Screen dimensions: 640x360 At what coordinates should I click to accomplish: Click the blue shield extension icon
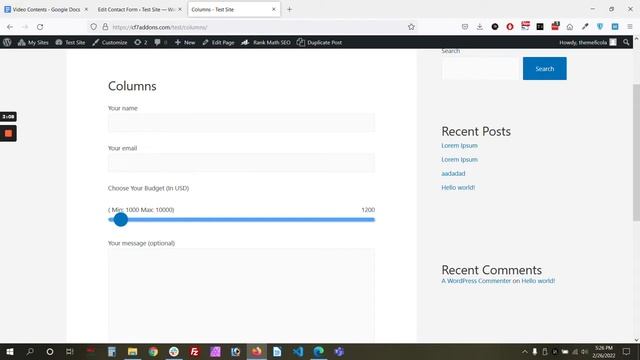tap(600, 27)
